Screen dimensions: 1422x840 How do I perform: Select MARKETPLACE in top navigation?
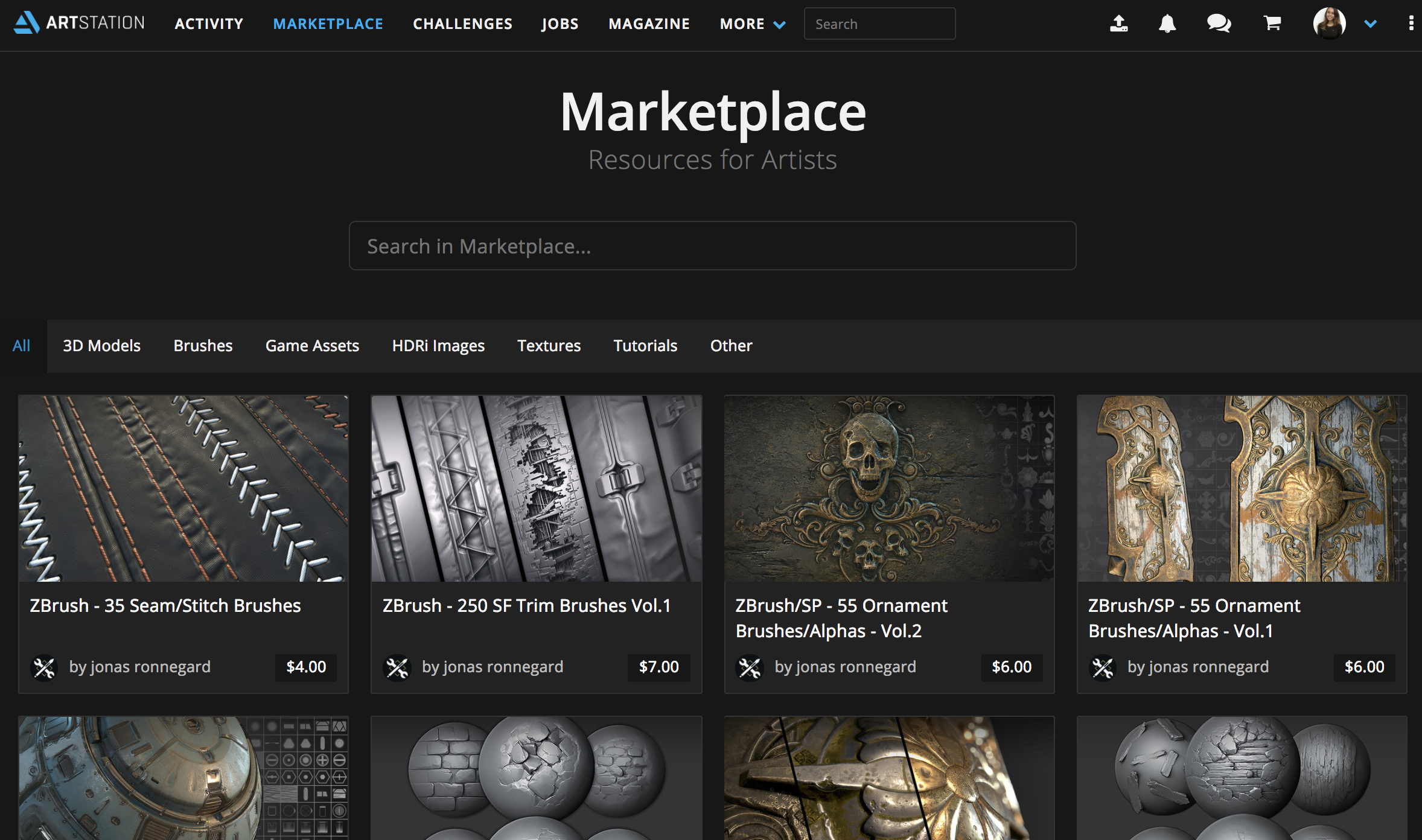328,24
